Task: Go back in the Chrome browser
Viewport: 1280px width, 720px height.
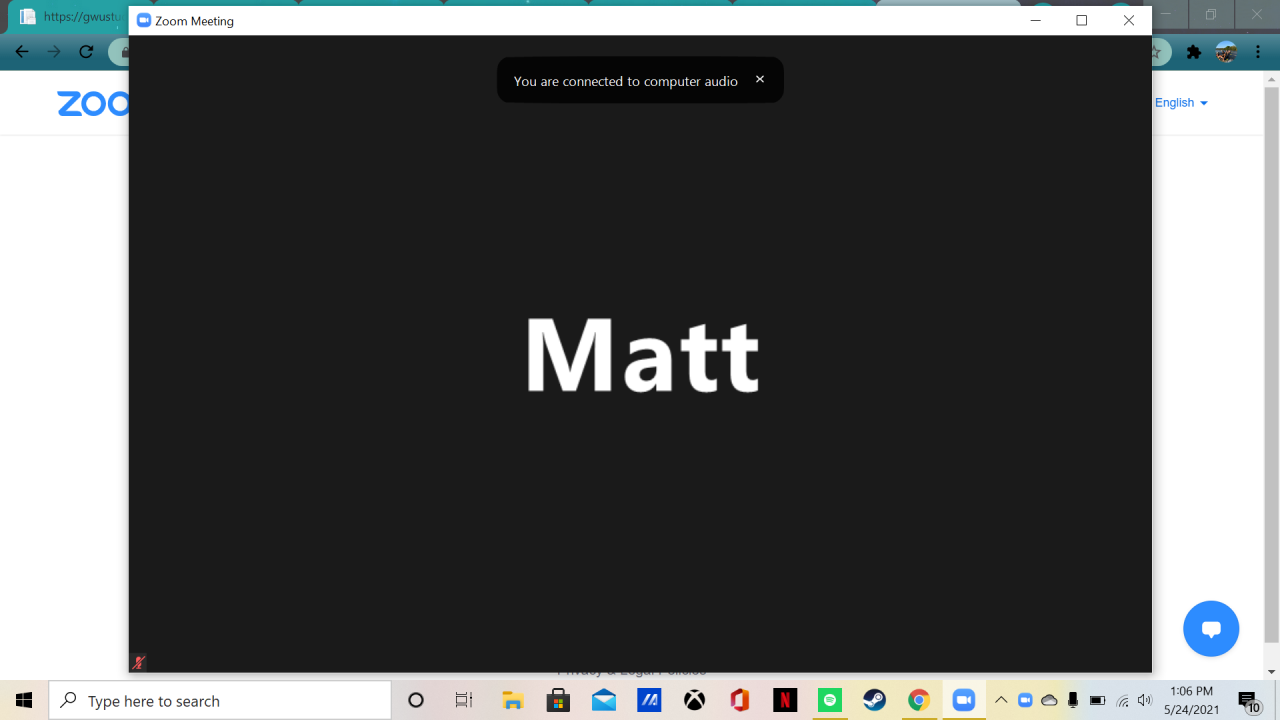Action: (x=22, y=52)
